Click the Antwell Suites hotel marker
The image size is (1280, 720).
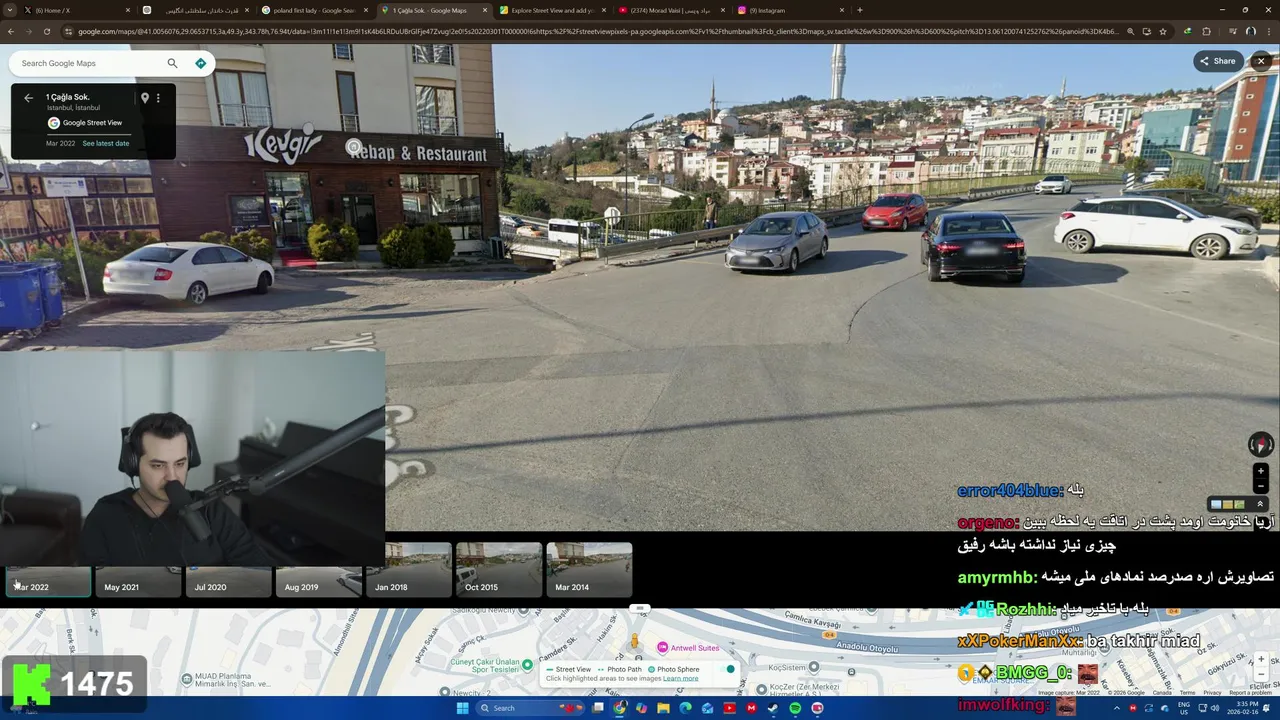tap(662, 648)
